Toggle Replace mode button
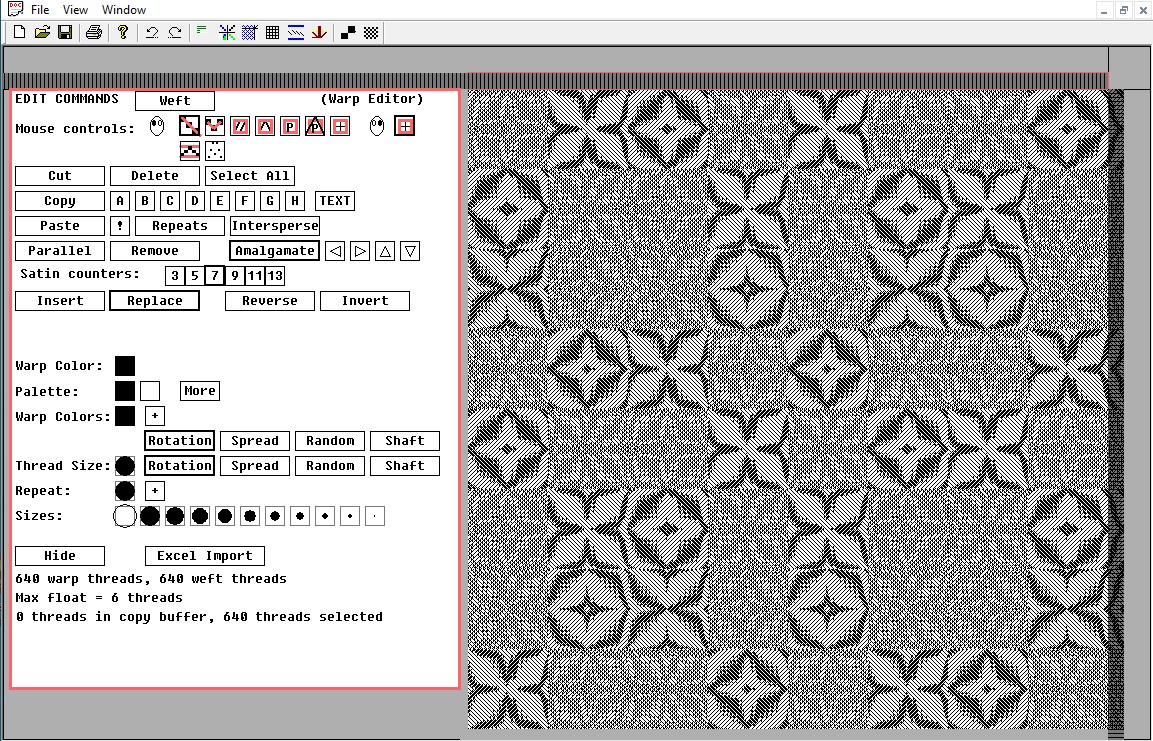 click(154, 301)
